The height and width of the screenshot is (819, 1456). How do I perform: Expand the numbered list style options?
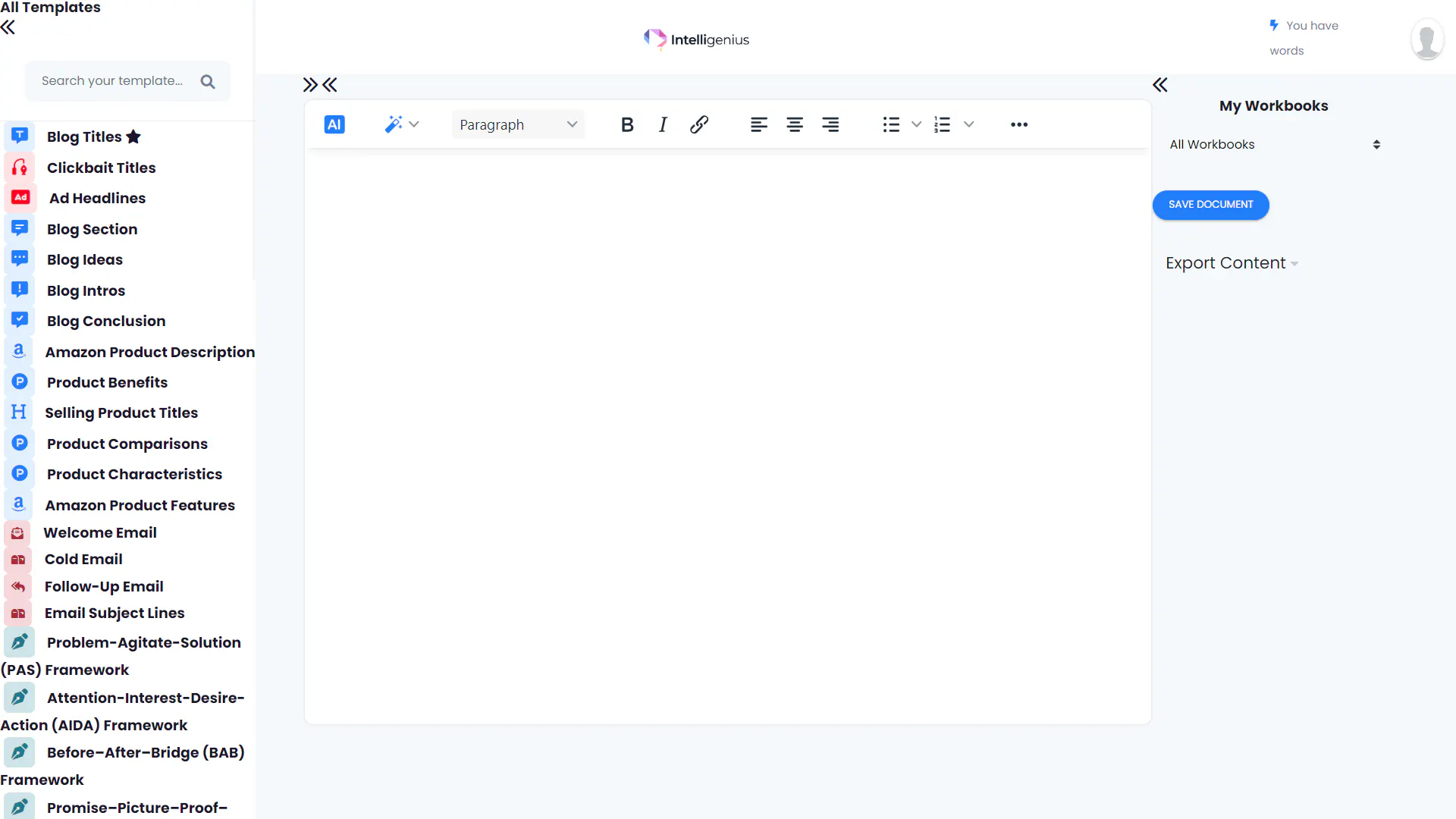tap(968, 124)
